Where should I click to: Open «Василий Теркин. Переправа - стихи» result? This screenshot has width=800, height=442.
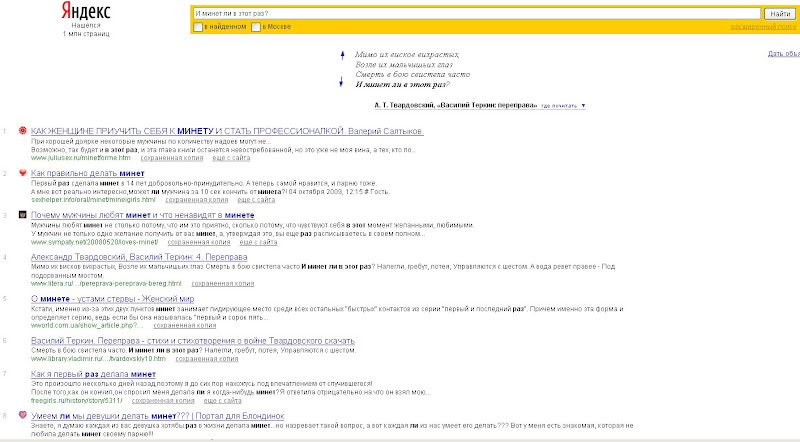tap(192, 340)
